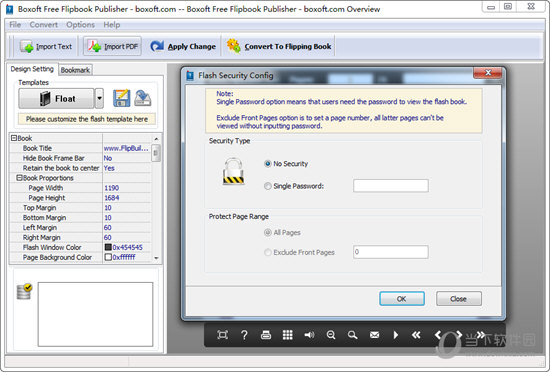
Task: Open the File menu
Action: (x=15, y=25)
